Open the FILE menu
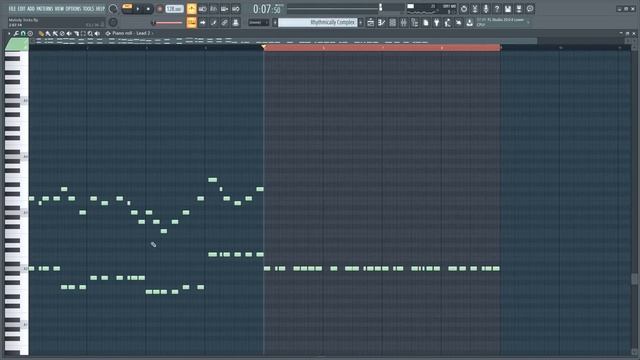This screenshot has height=360, width=640. (x=13, y=8)
